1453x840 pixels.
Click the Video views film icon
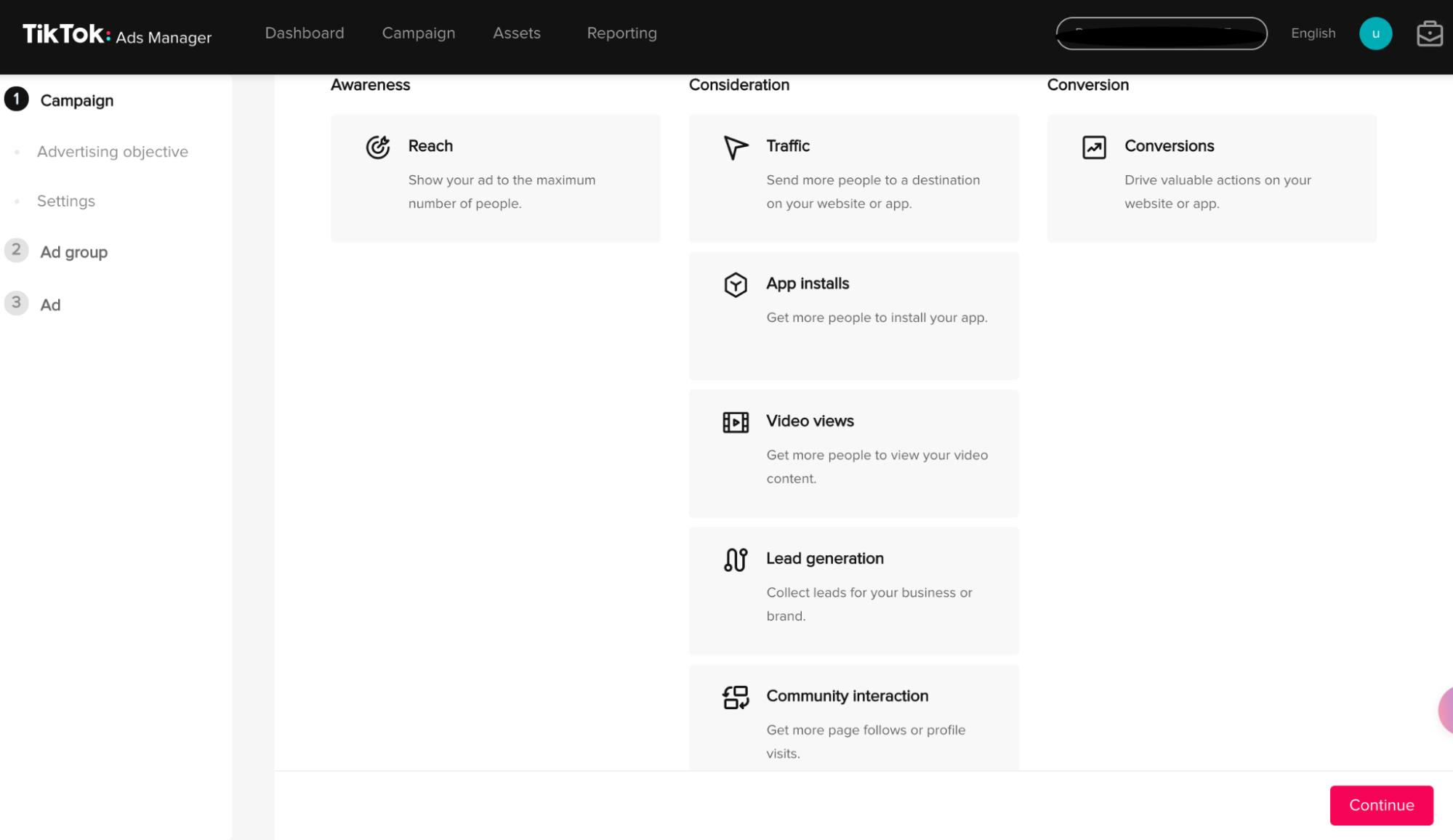tap(735, 422)
